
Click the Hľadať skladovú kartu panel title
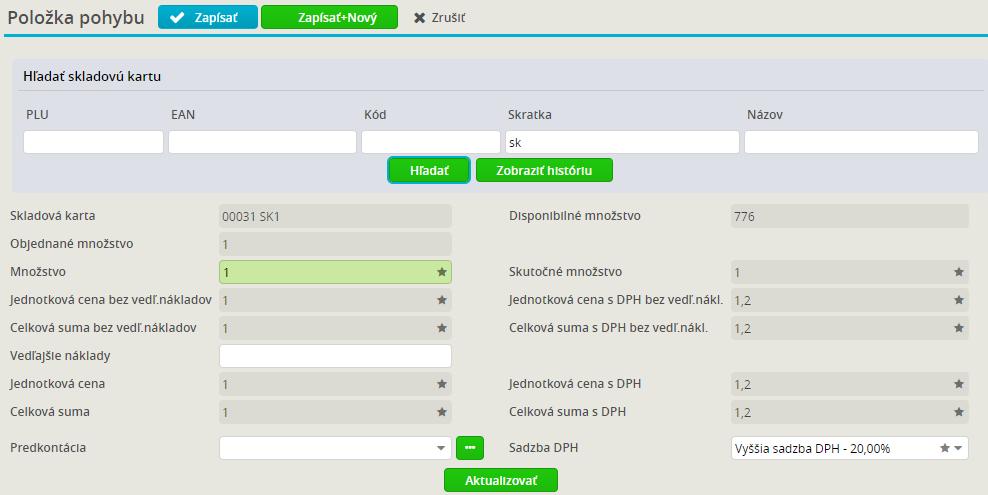(x=92, y=77)
